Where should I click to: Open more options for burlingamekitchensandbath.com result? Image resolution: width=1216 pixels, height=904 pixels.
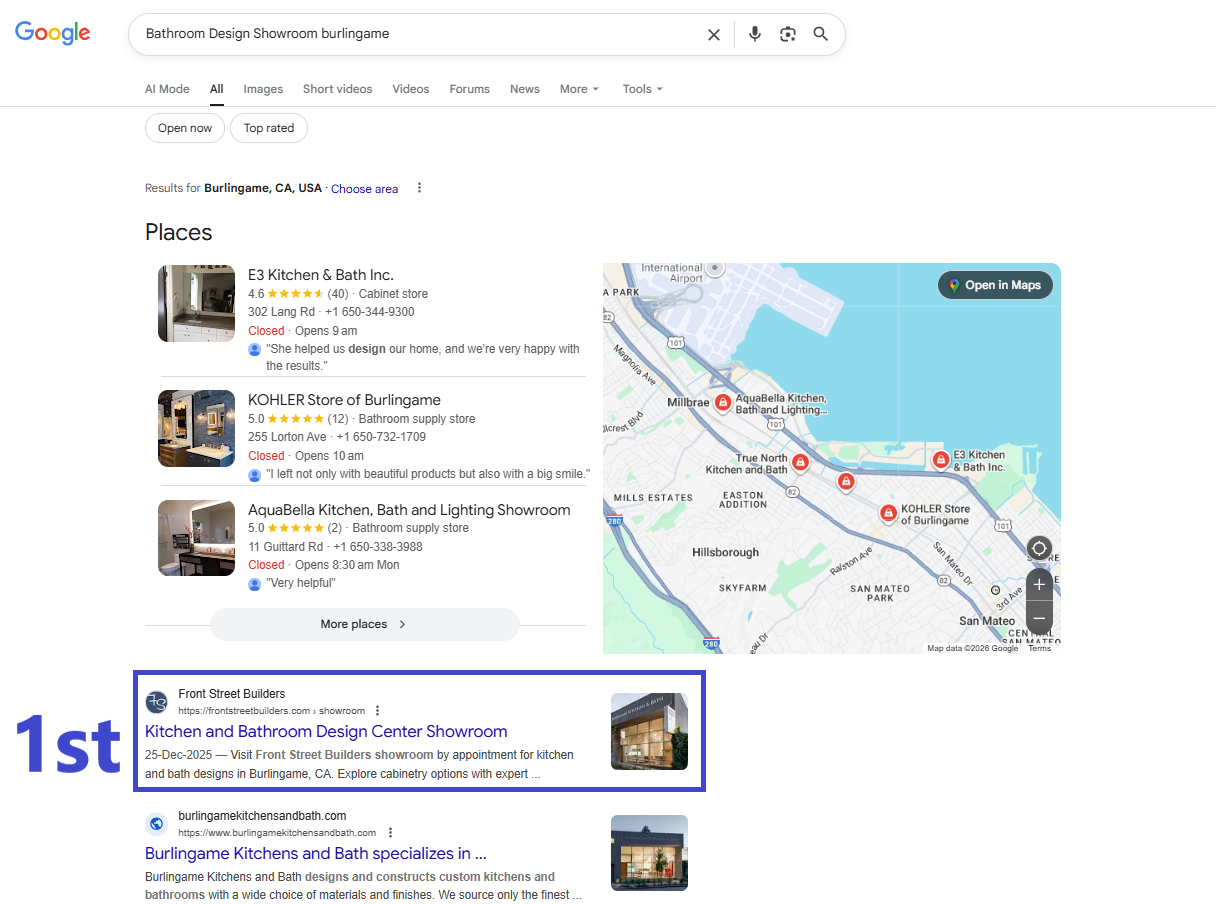(x=390, y=833)
